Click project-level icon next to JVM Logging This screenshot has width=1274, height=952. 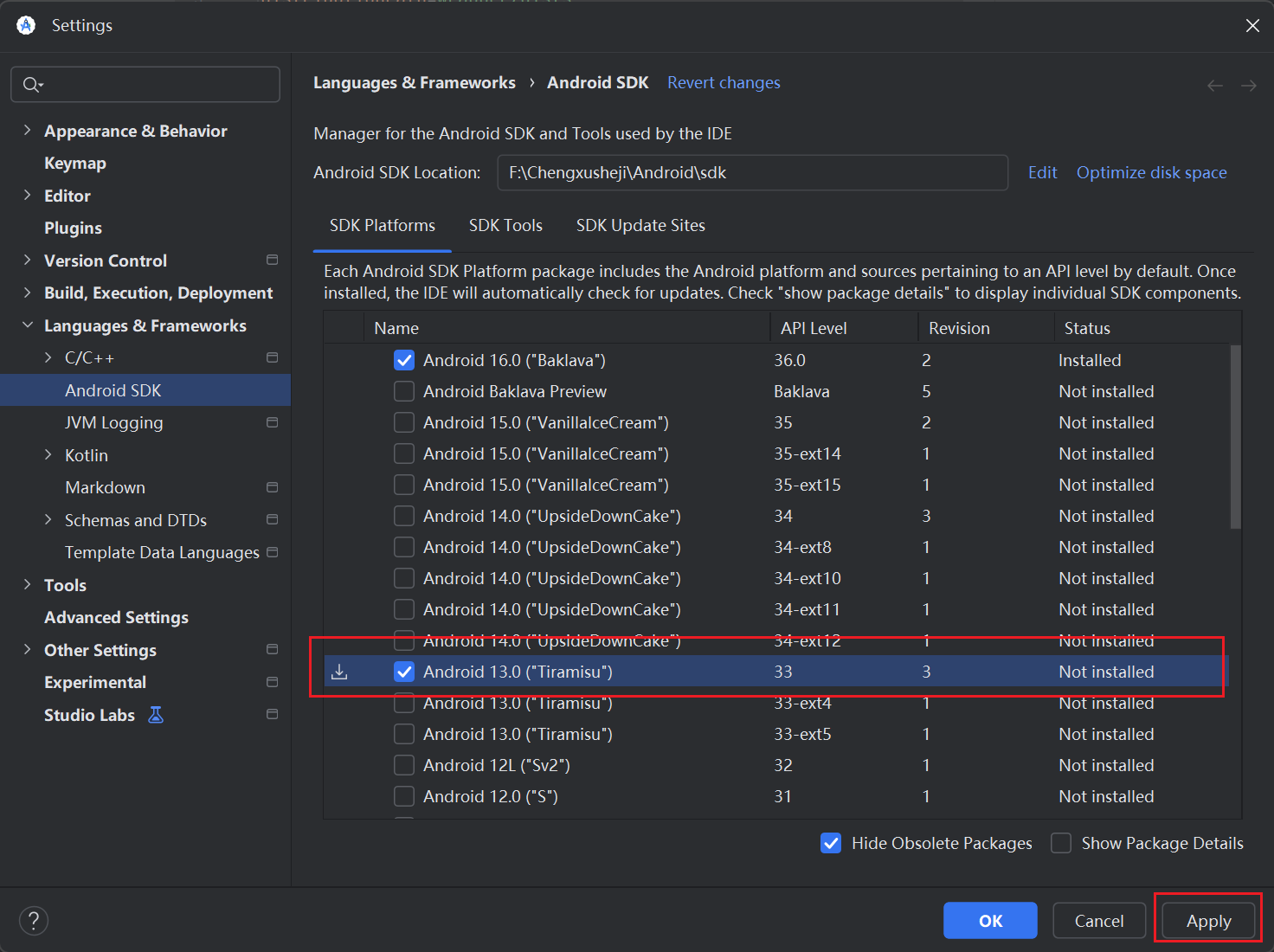[272, 422]
